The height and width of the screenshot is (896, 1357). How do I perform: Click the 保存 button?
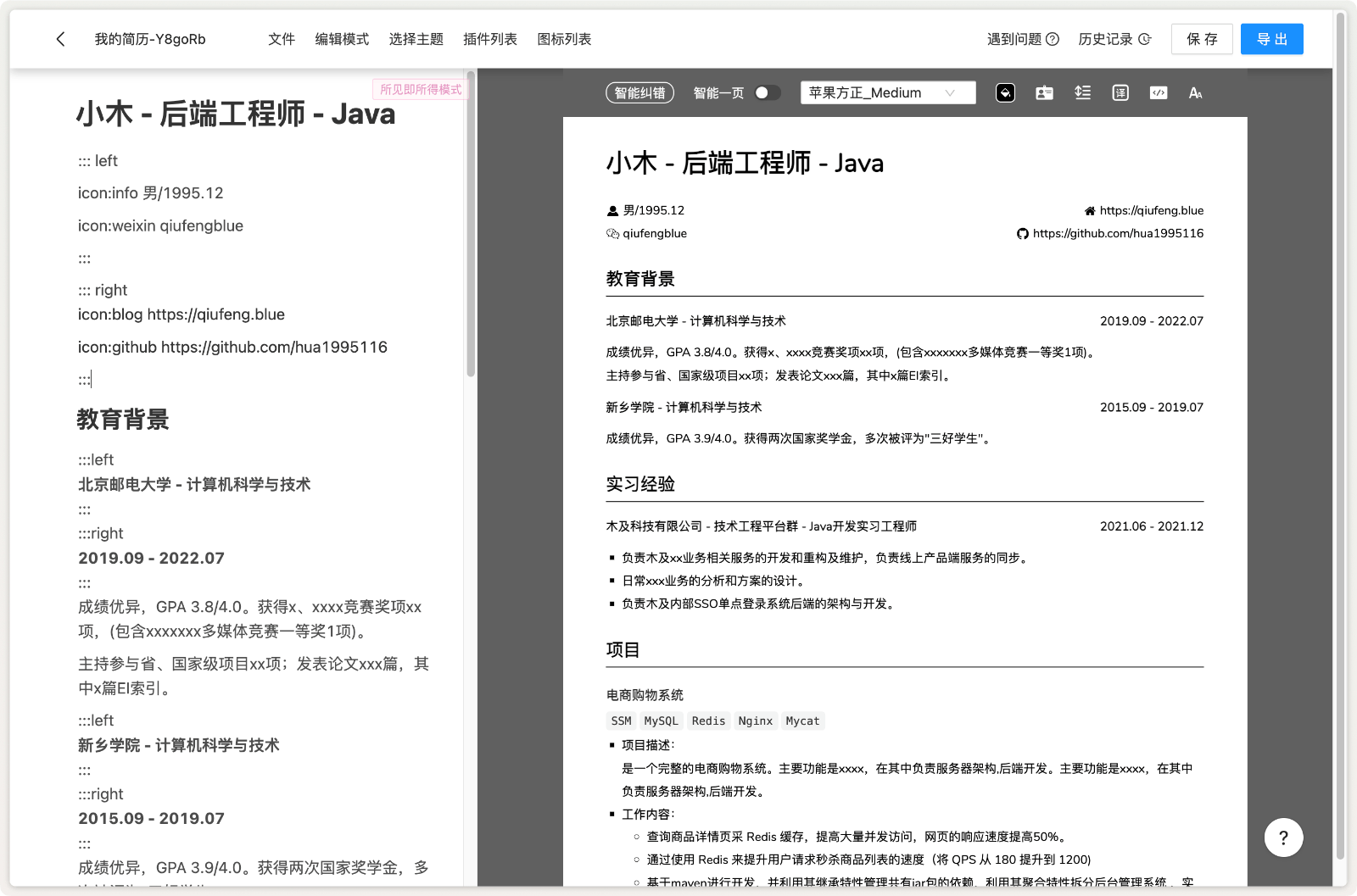1201,39
